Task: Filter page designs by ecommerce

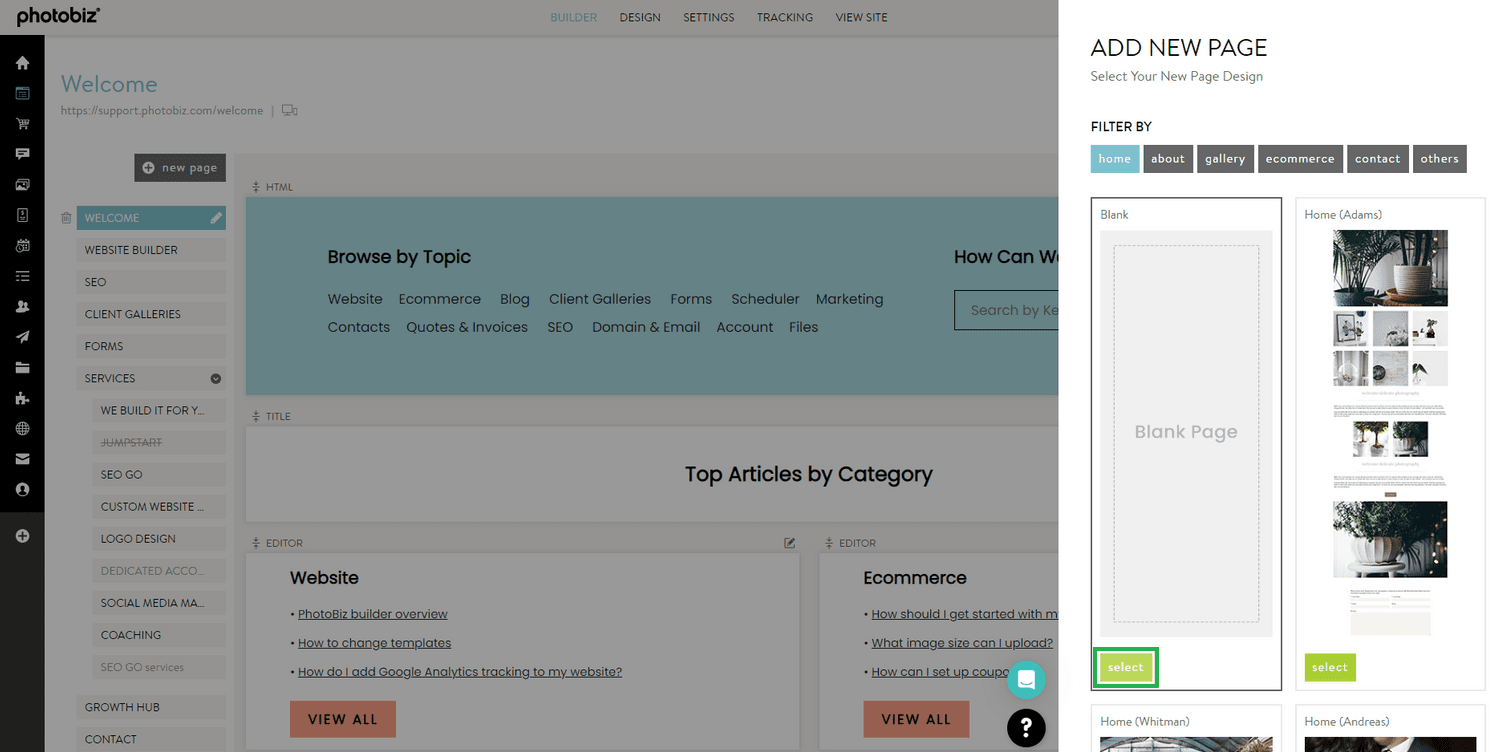Action: (x=1300, y=158)
